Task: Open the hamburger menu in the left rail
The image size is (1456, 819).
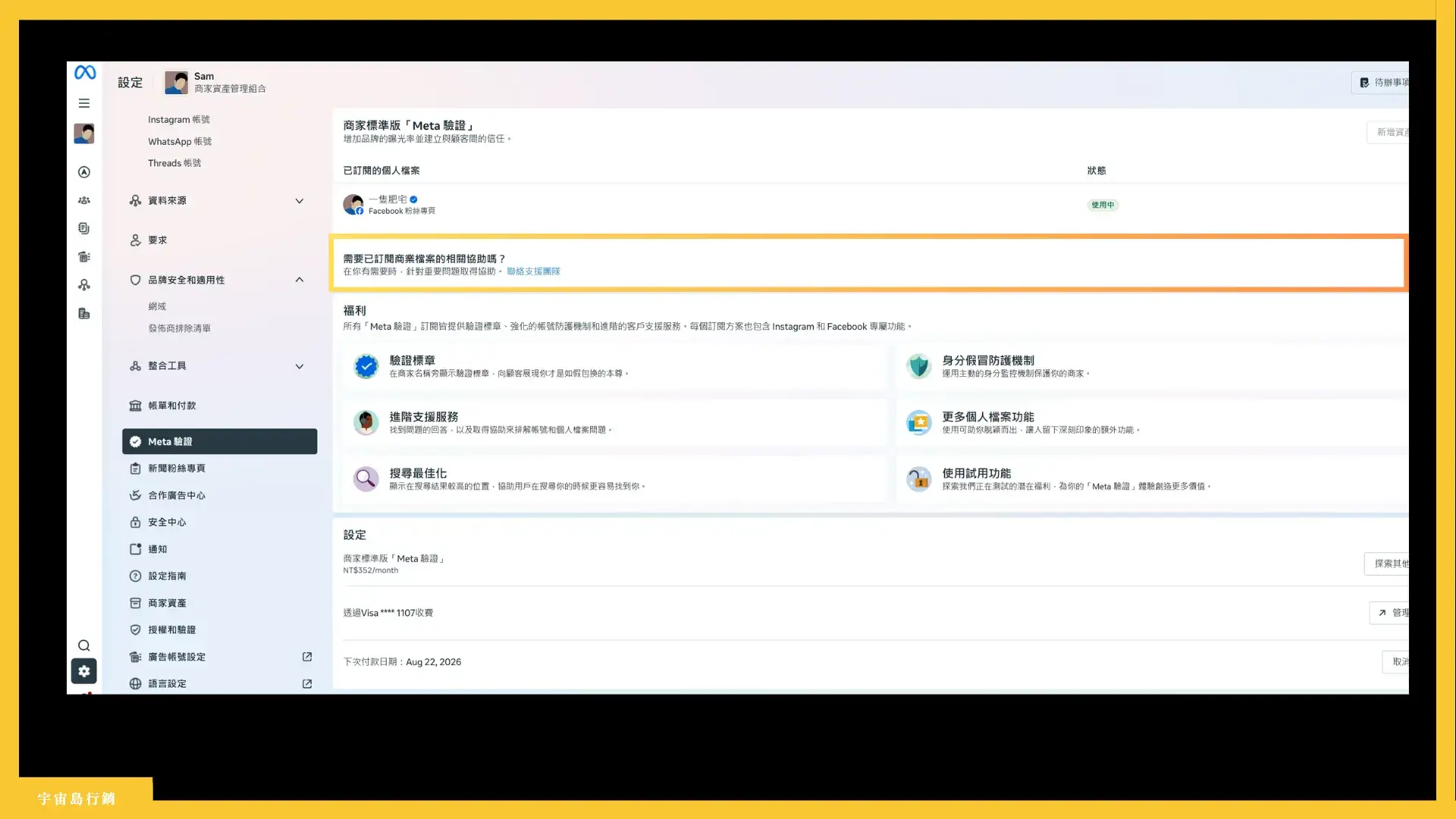Action: 84,103
